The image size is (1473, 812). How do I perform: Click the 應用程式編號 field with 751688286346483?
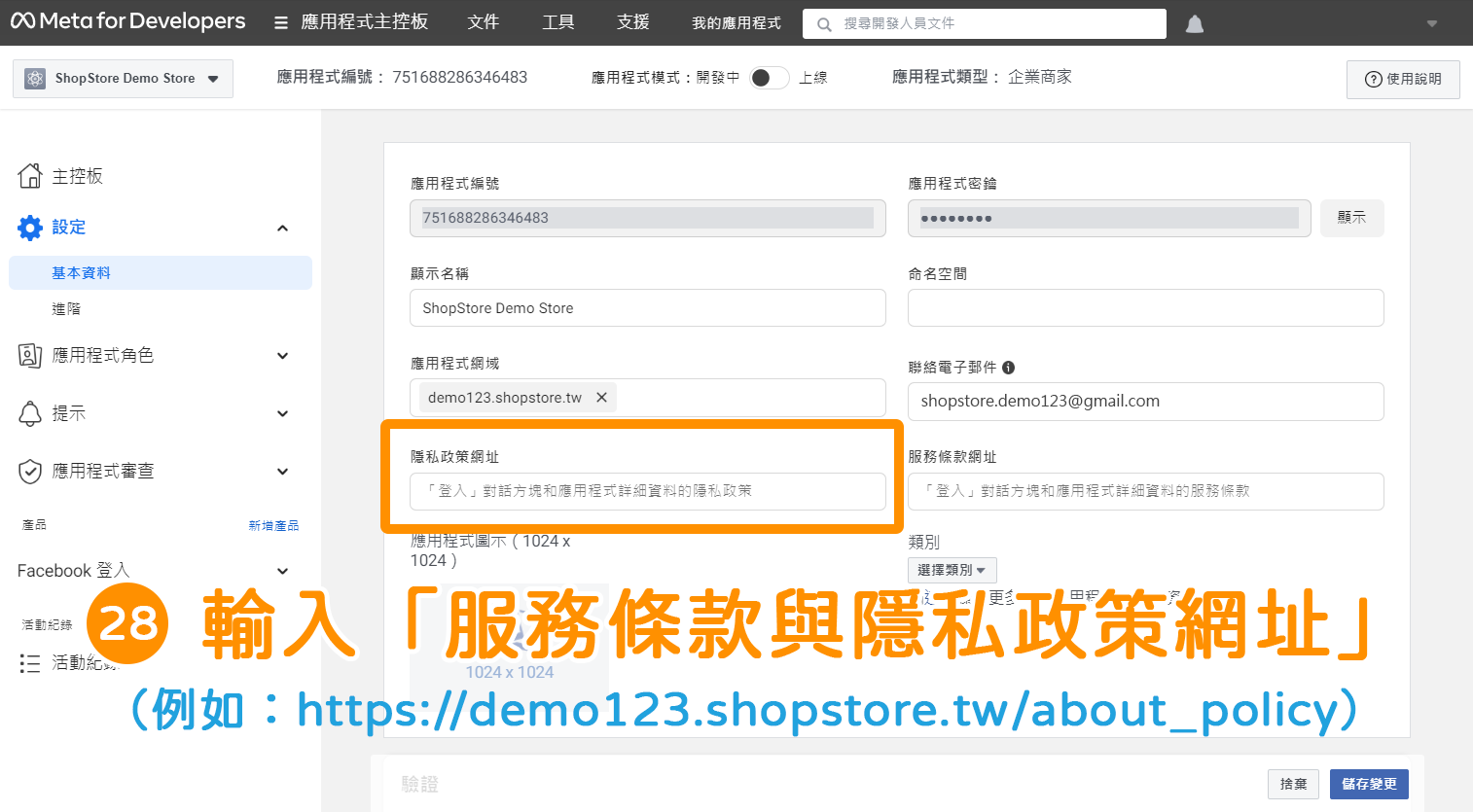(648, 218)
